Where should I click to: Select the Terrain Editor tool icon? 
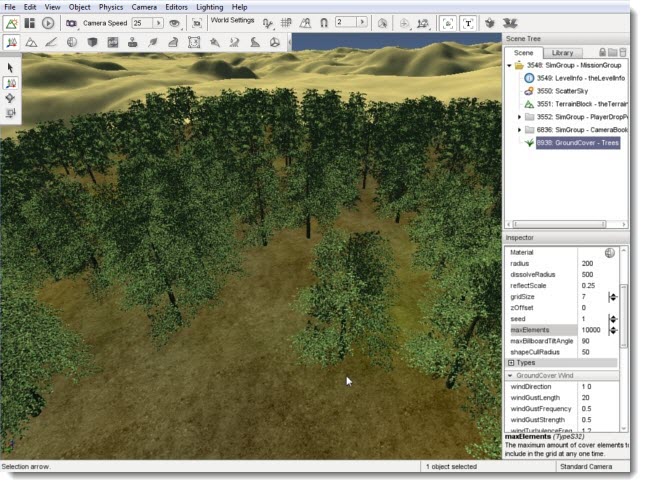point(31,42)
